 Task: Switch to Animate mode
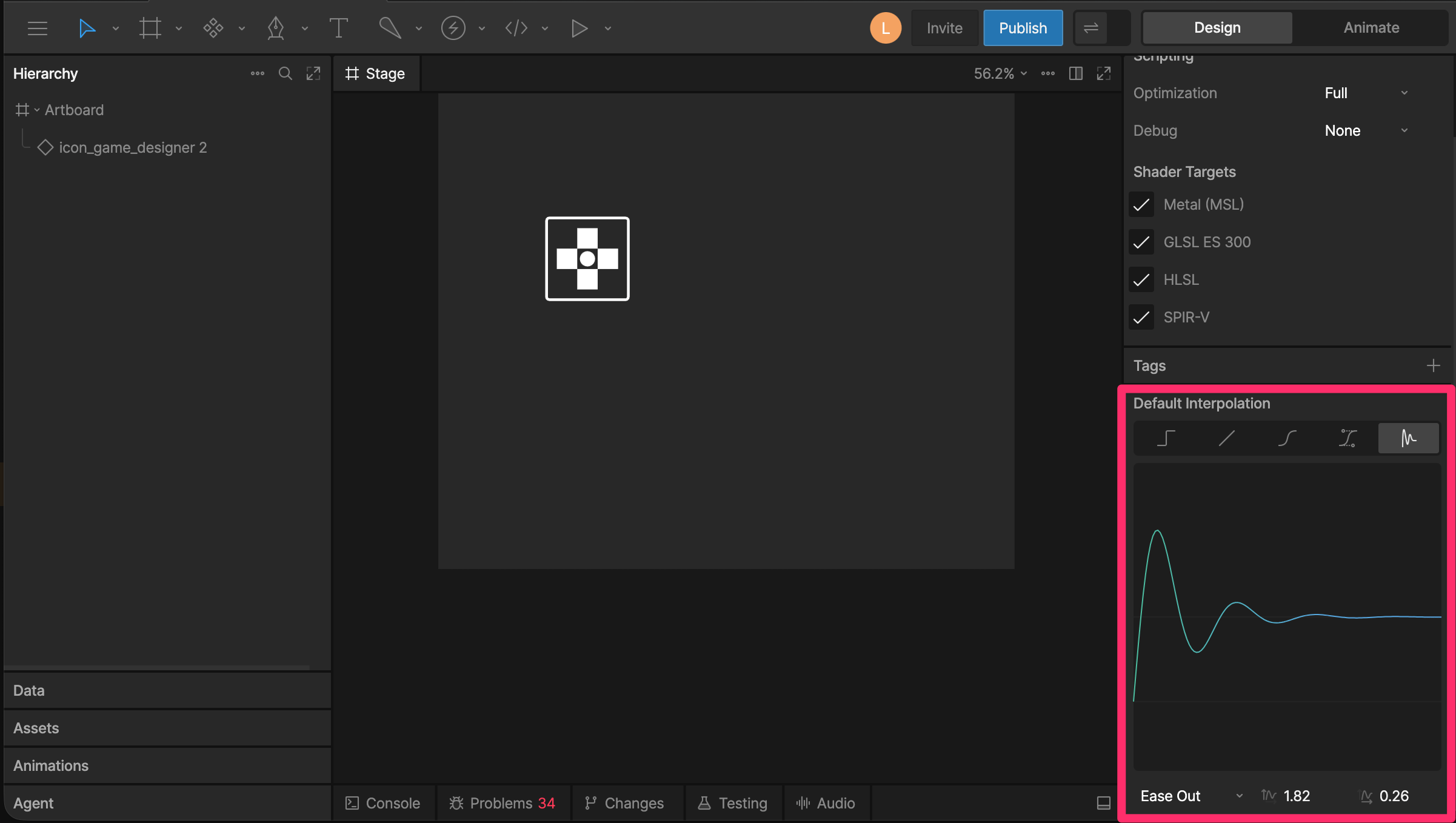tap(1371, 28)
